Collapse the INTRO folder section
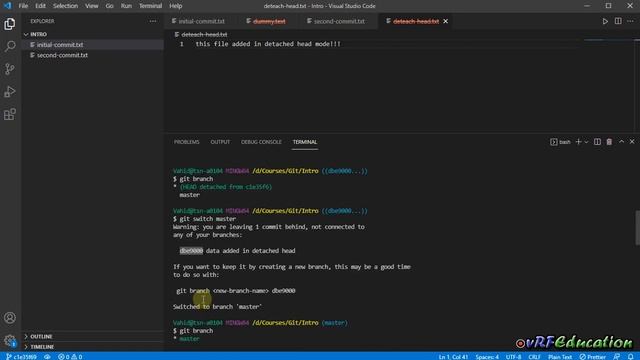 (93, 34)
